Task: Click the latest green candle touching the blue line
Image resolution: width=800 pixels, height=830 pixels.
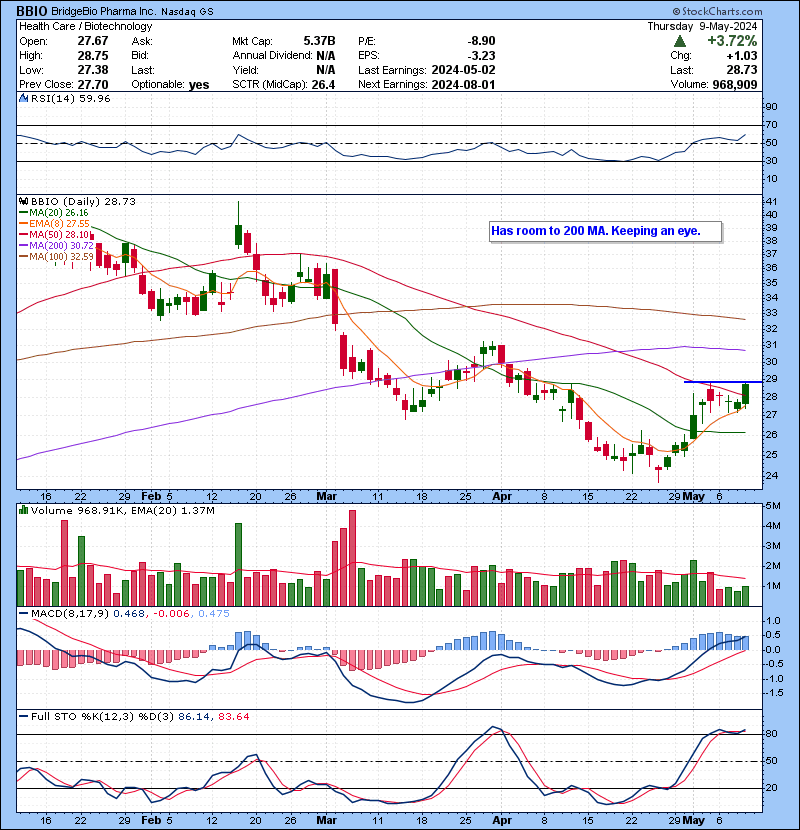Action: (745, 394)
